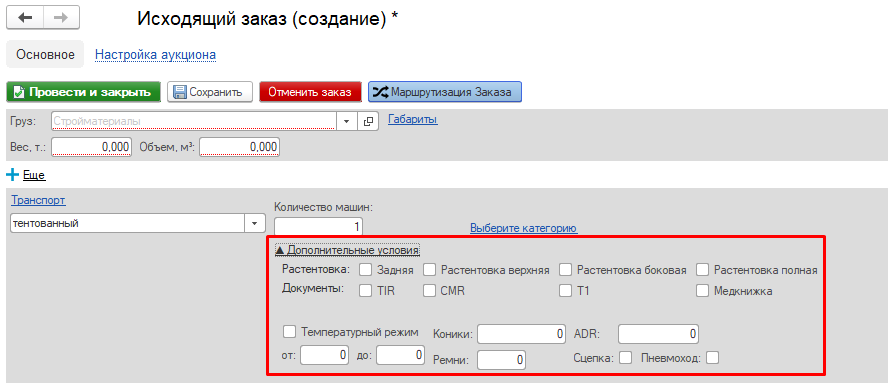Check the Задняя растентовка box
This screenshot has height=383, width=888.
pyautogui.click(x=366, y=270)
